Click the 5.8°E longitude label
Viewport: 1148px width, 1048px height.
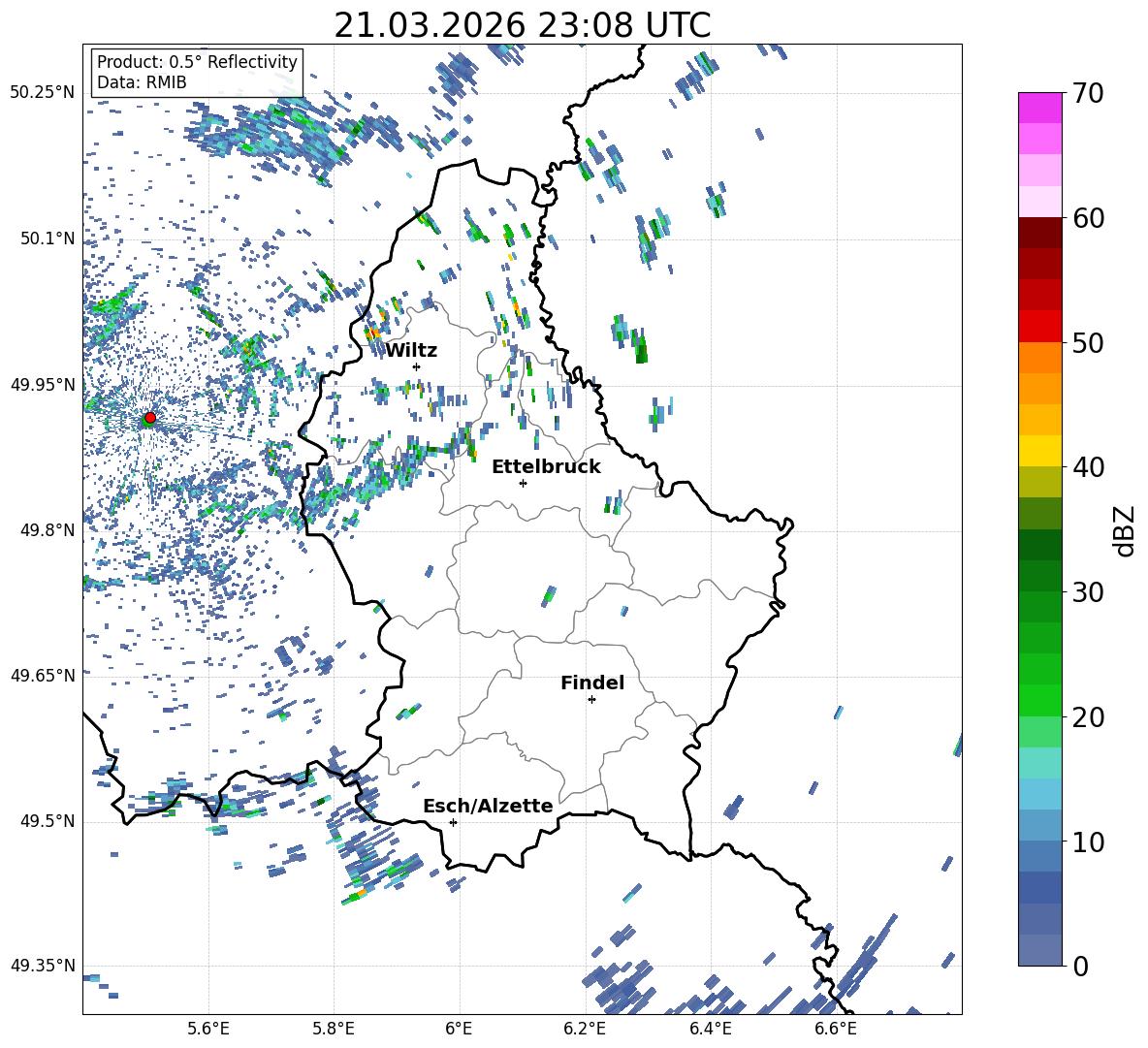click(334, 1029)
